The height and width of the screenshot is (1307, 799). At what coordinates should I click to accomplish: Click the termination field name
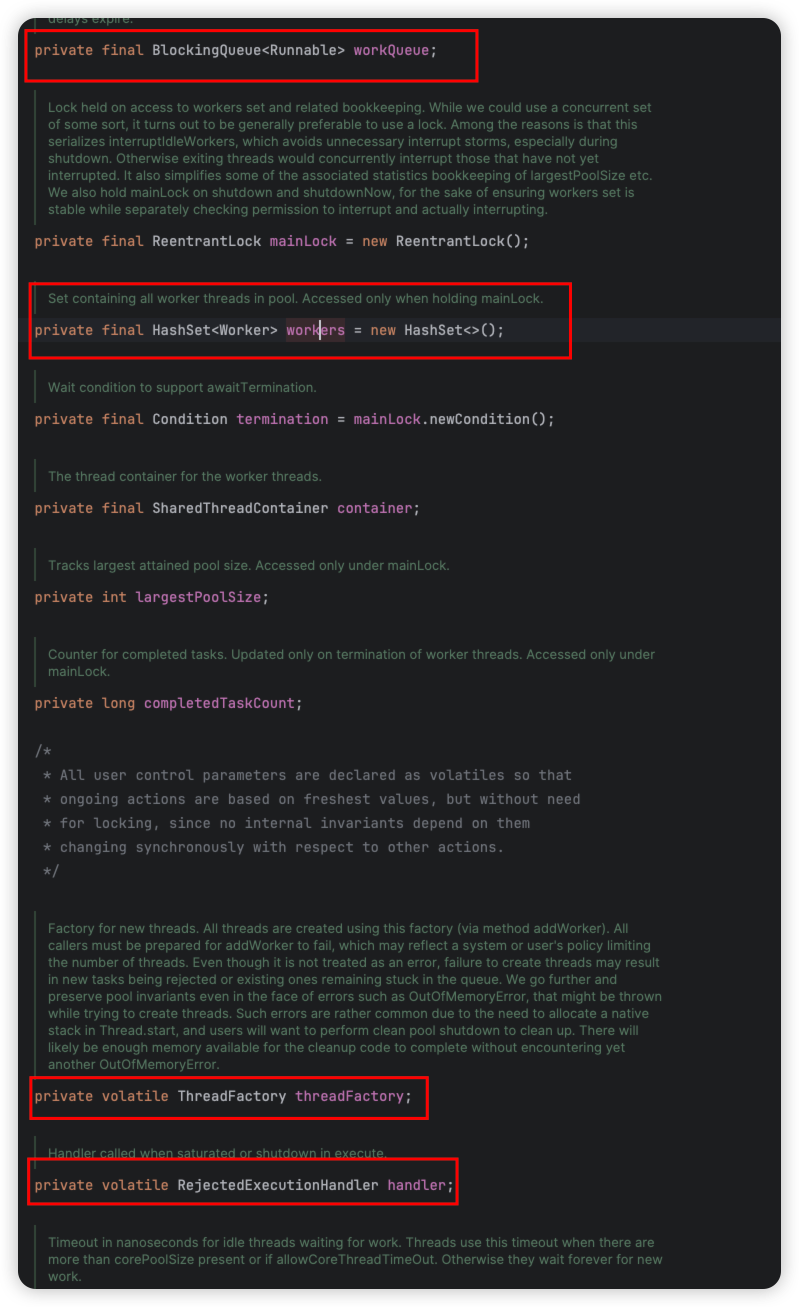282,419
